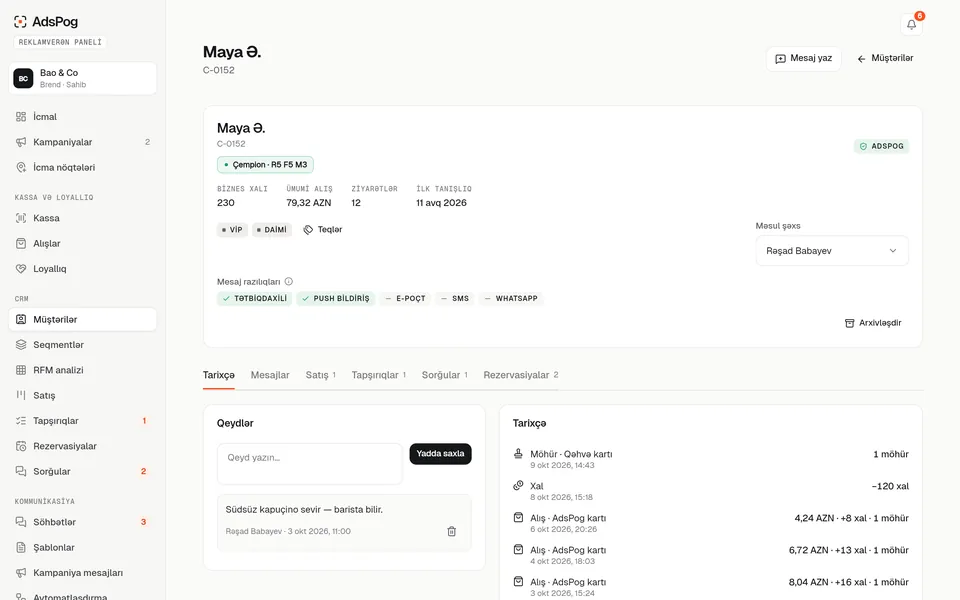Click the VİP tag chip

click(x=232, y=230)
